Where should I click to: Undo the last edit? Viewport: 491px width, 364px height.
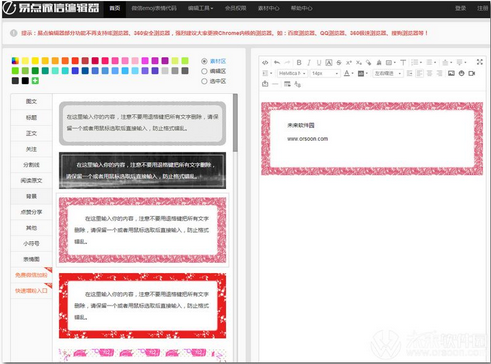[277, 62]
